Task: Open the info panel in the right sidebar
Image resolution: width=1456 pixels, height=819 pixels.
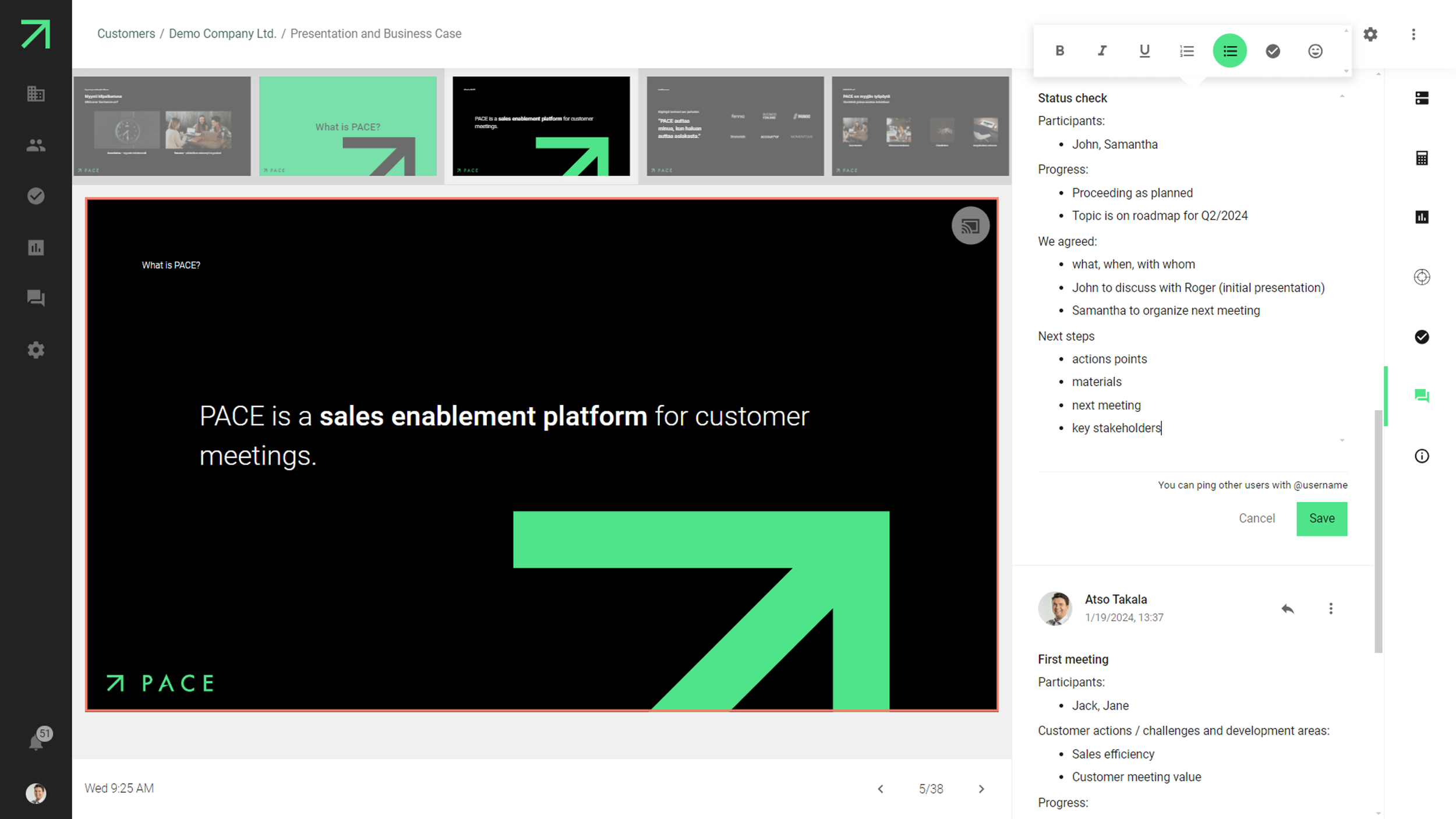Action: pos(1422,456)
